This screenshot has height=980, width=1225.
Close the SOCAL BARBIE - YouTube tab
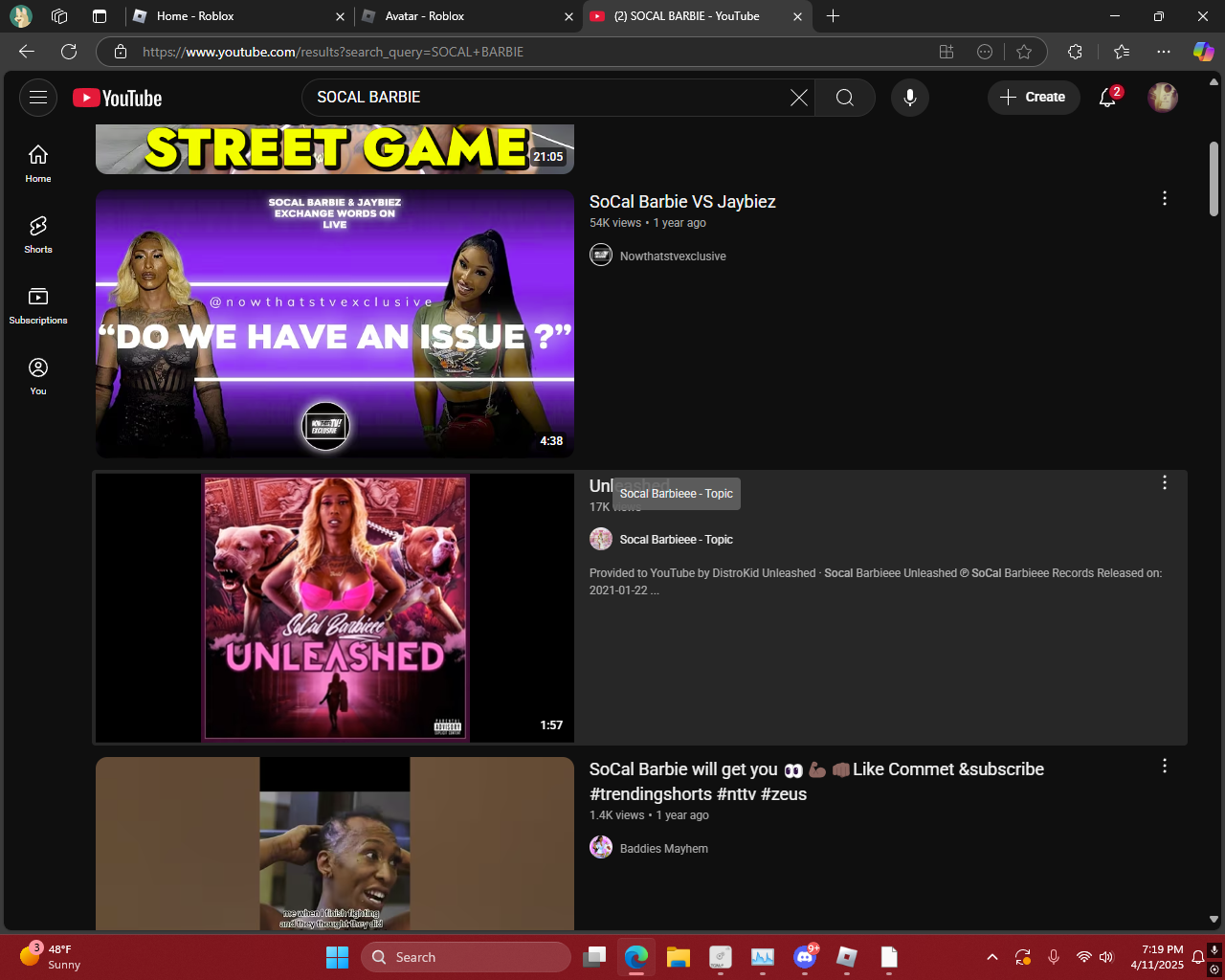coord(798,16)
